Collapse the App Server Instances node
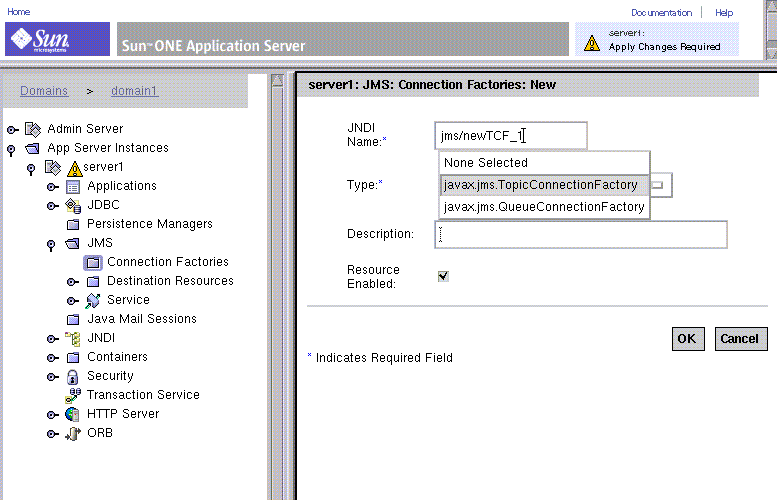Viewport: 777px width, 500px height. point(11,150)
